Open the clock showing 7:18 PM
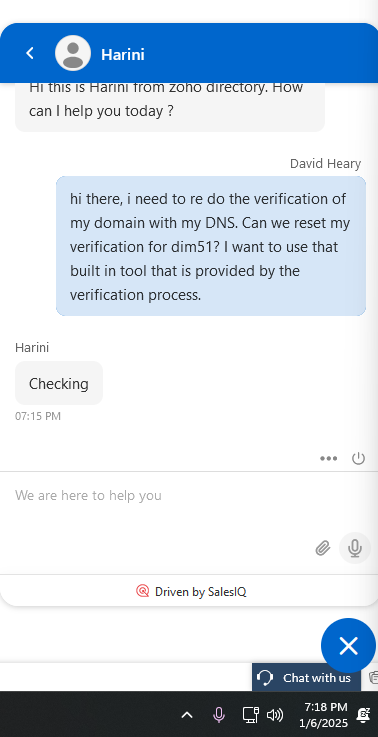378x737 pixels. coord(323,715)
